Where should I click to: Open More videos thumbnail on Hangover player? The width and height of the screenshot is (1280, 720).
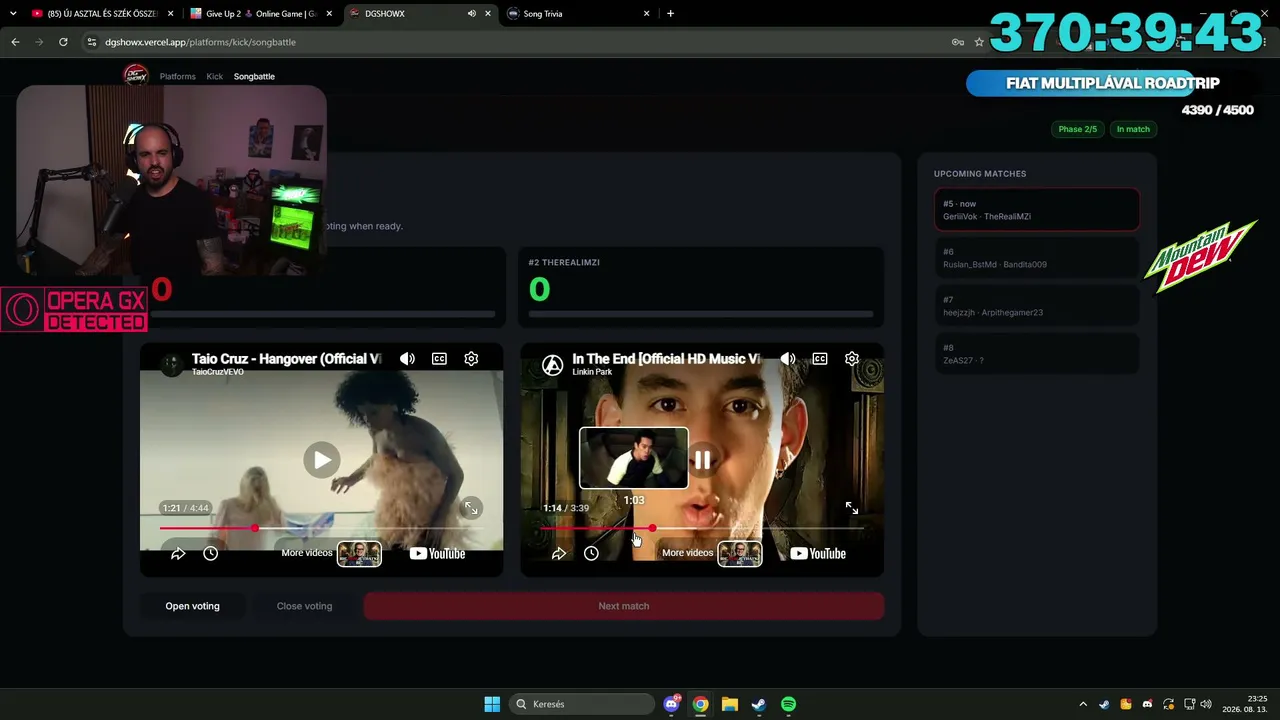[x=359, y=554]
